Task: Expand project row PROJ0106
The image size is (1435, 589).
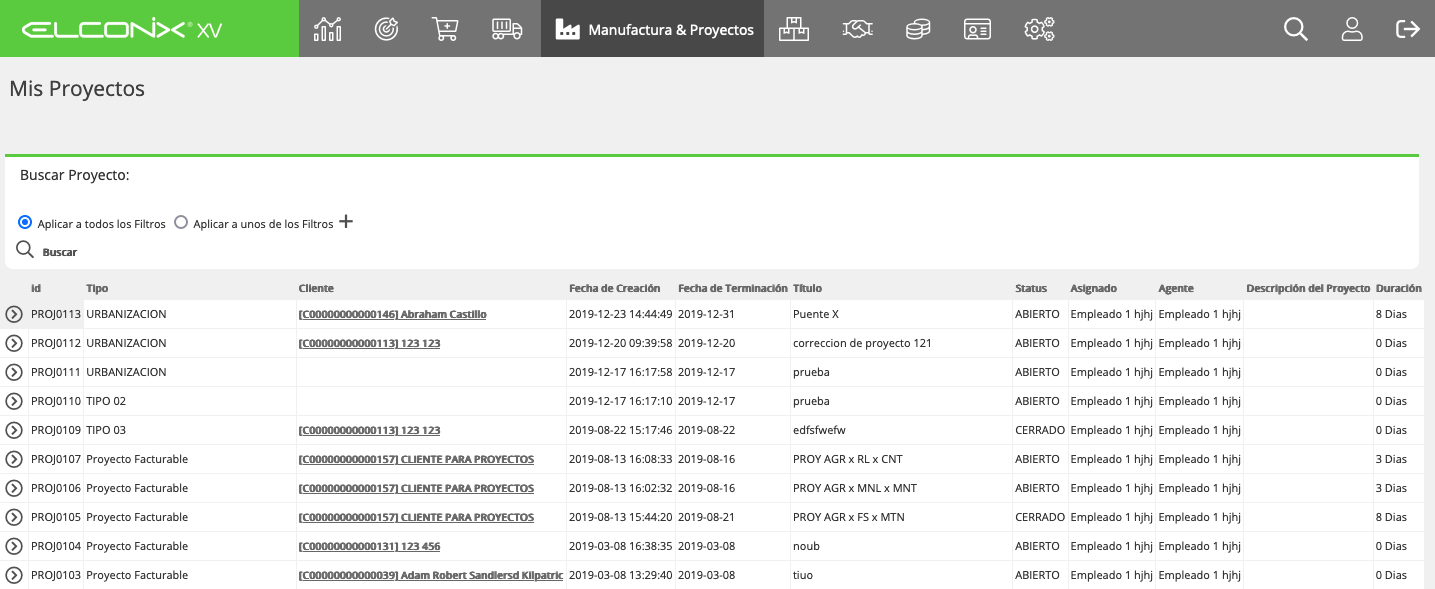Action: click(14, 488)
